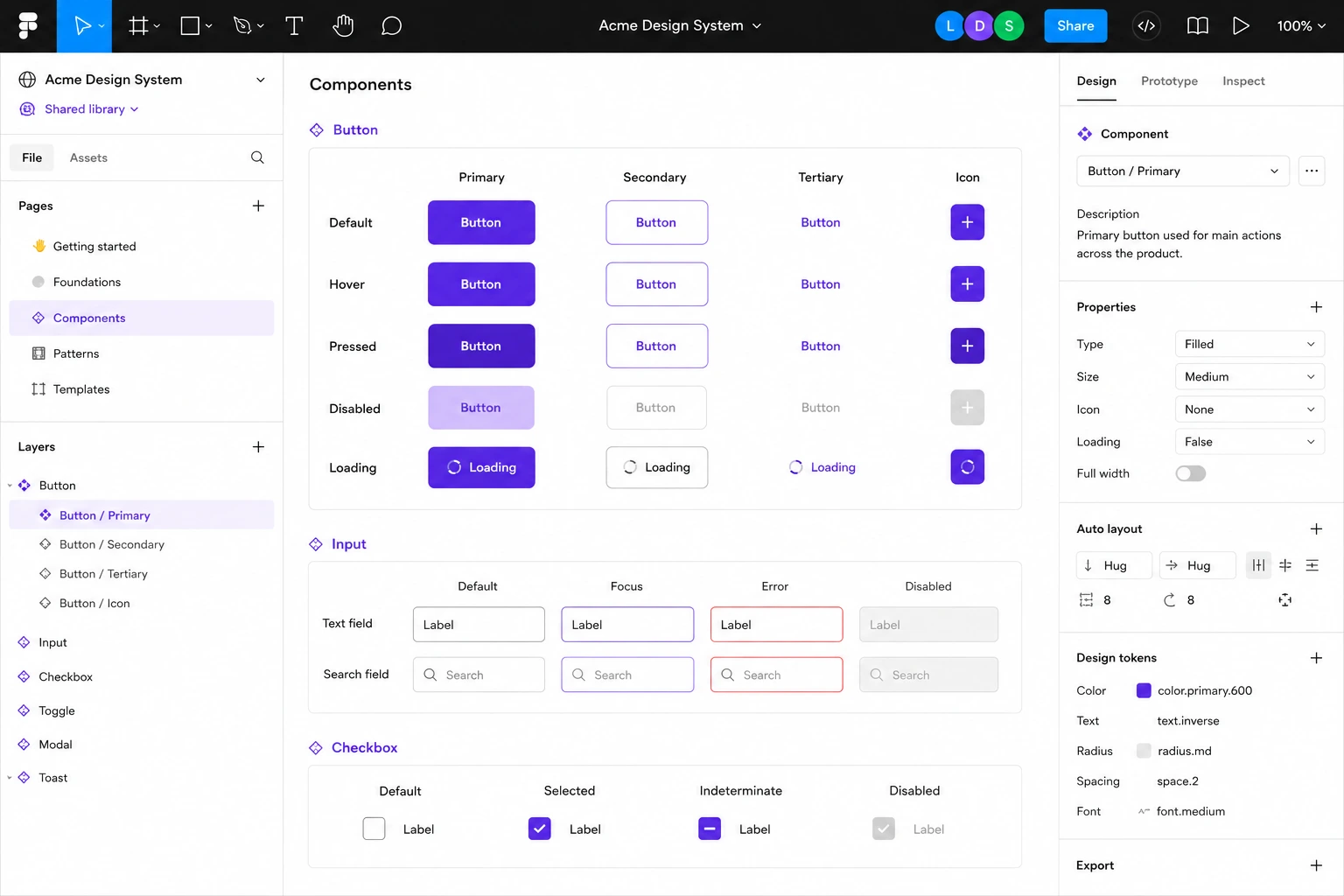Open the Button / Primary component dropdown
This screenshot has height=896, width=1344.
coord(1183,171)
